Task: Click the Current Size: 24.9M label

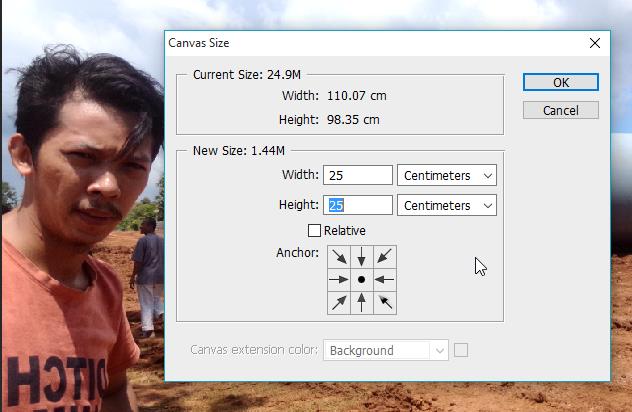Action: pyautogui.click(x=247, y=75)
